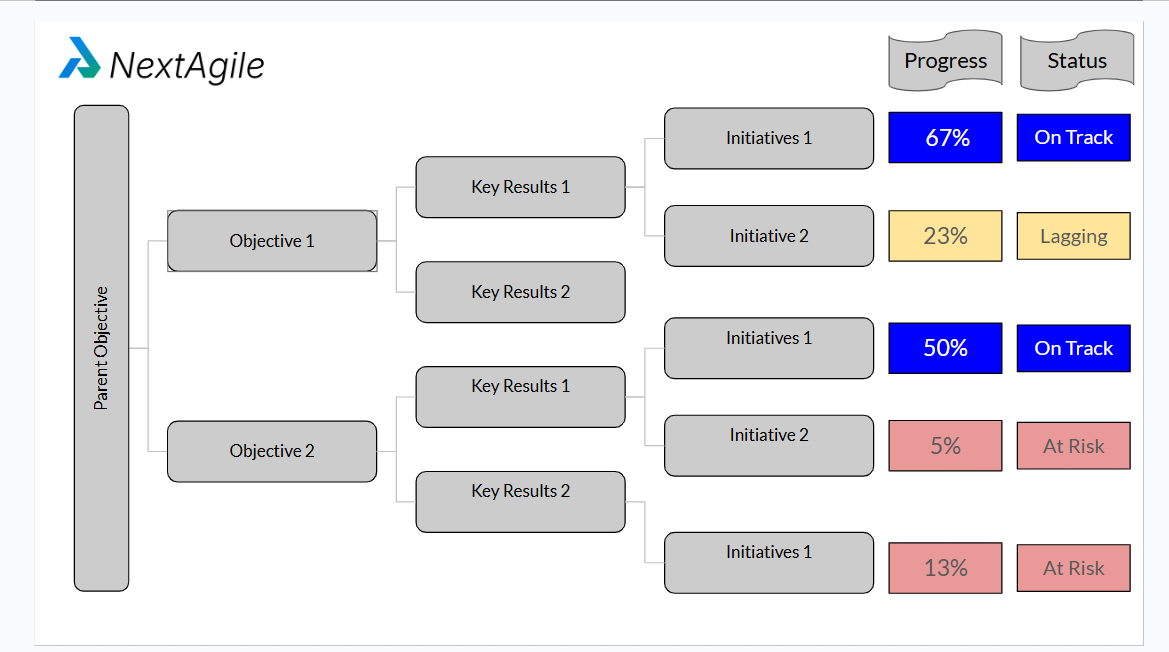Screen dimensions: 1169x652
Task: Select Key Results 2 under Objective 2
Action: coord(520,502)
